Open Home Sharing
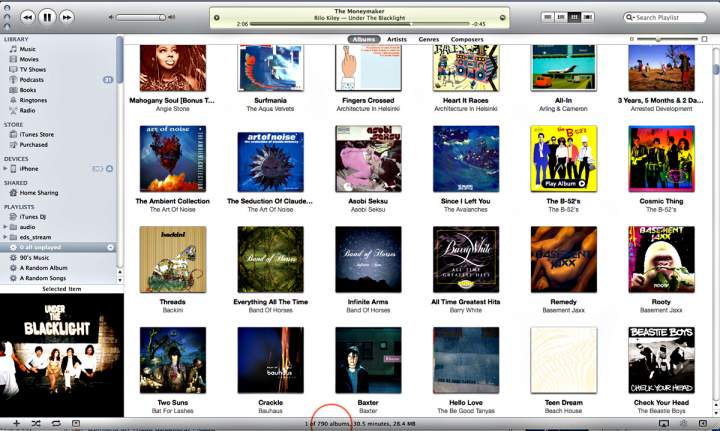The width and height of the screenshot is (720, 431). click(x=39, y=193)
